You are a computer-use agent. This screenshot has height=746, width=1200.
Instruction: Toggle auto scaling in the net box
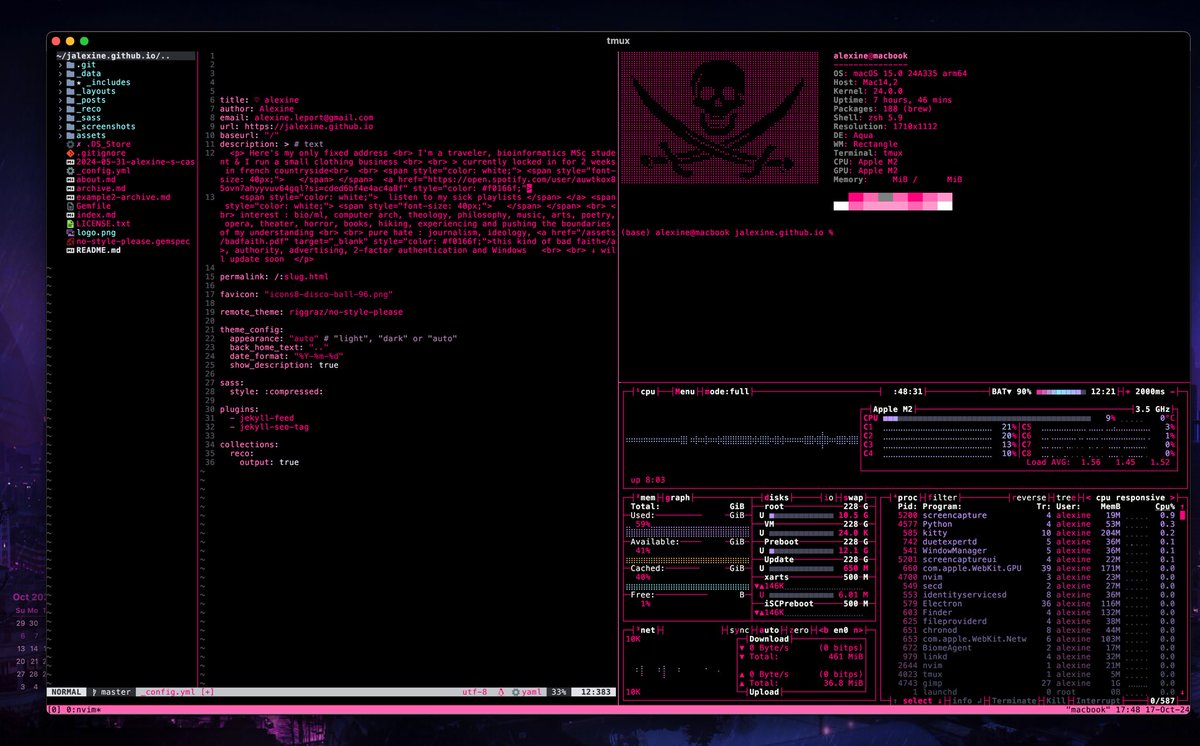[768, 630]
